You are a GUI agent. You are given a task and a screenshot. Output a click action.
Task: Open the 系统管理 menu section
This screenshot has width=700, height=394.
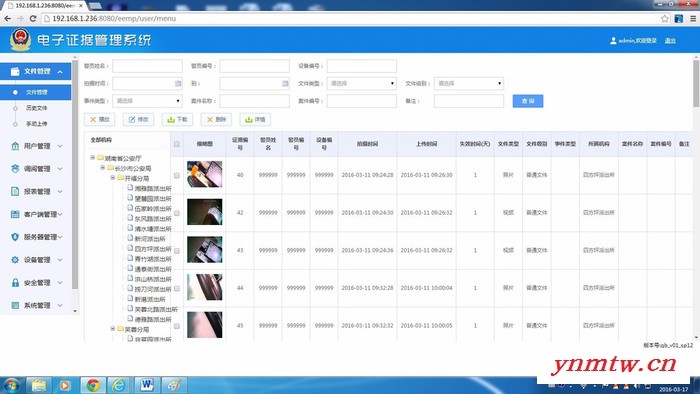click(x=36, y=305)
